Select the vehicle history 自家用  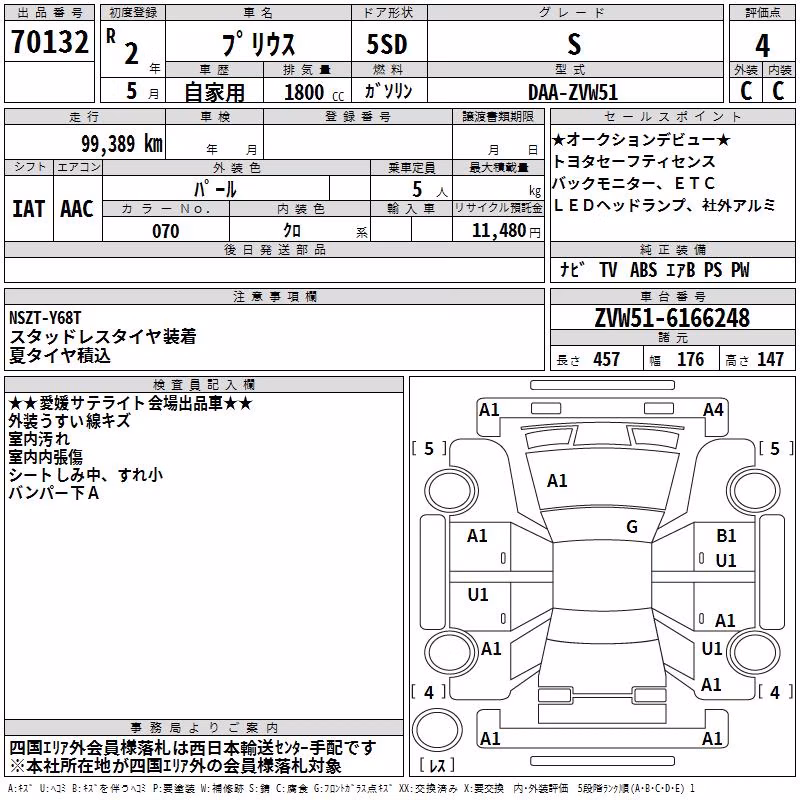tap(214, 92)
